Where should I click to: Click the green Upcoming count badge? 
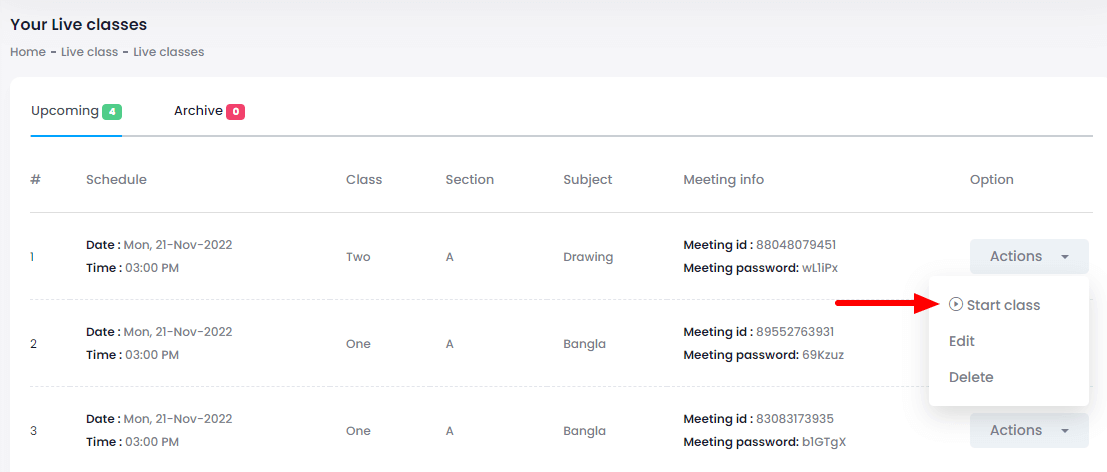112,112
